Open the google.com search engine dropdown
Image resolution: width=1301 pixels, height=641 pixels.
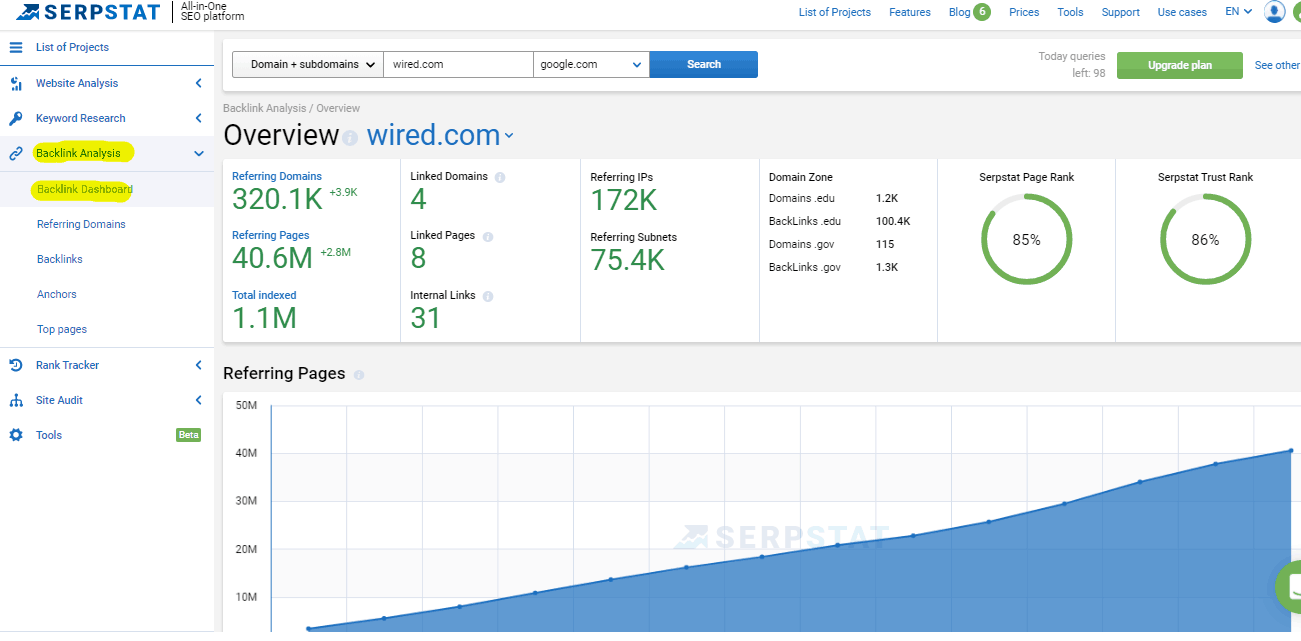click(x=591, y=64)
